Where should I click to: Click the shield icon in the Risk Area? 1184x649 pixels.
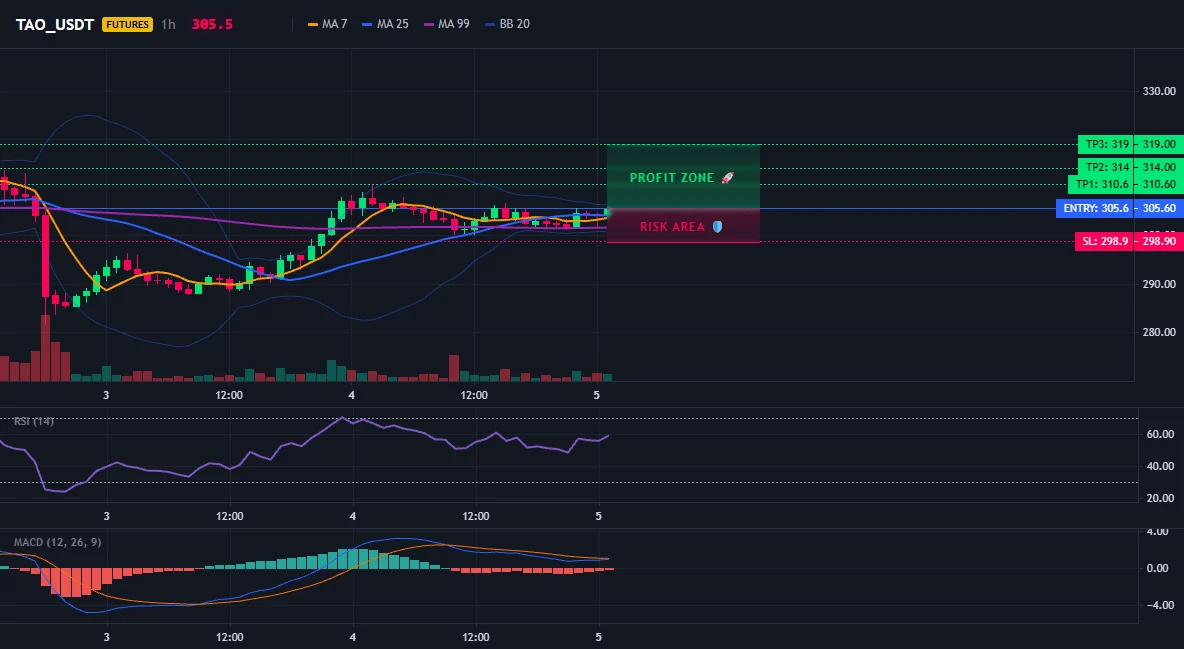coord(717,227)
